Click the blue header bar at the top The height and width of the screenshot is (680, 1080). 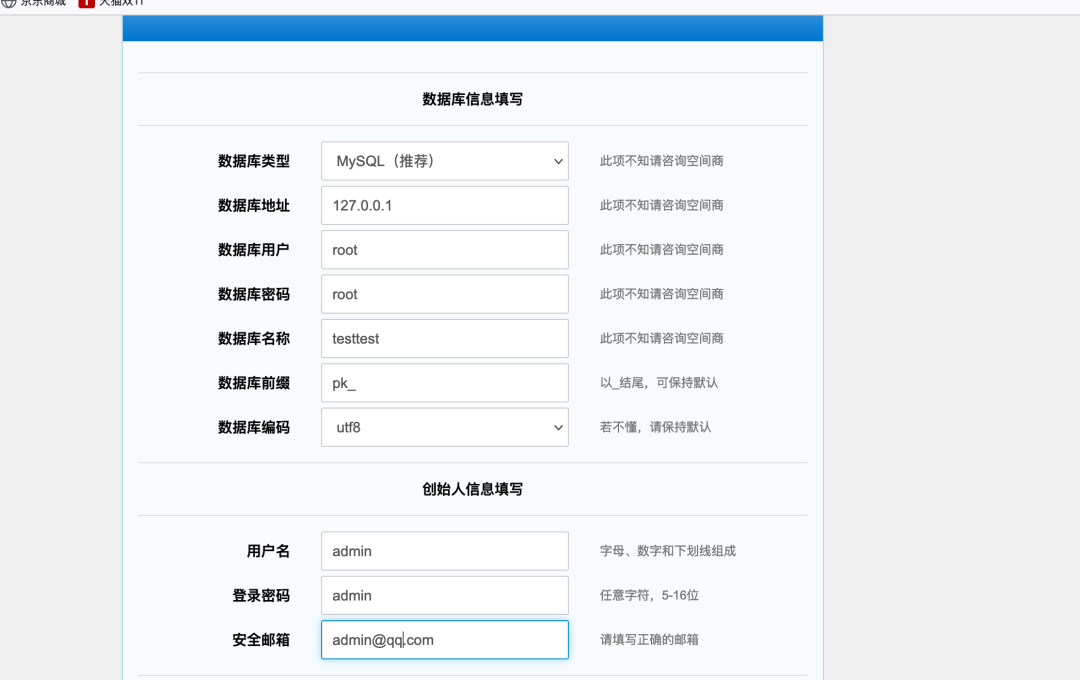472,27
